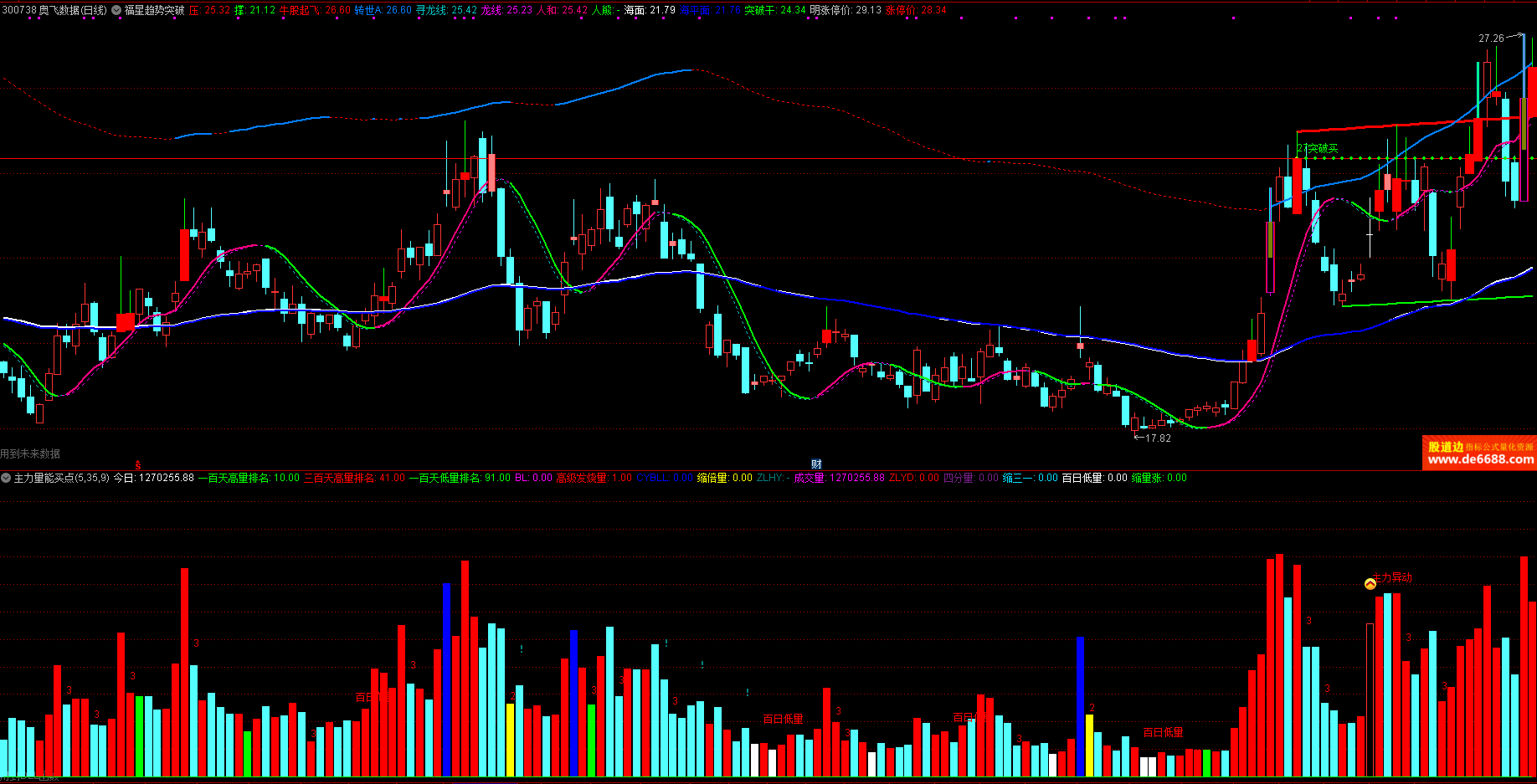Screen dimensions: 1537x784
Task: Click the 300738 stock code
Action: (x=18, y=11)
